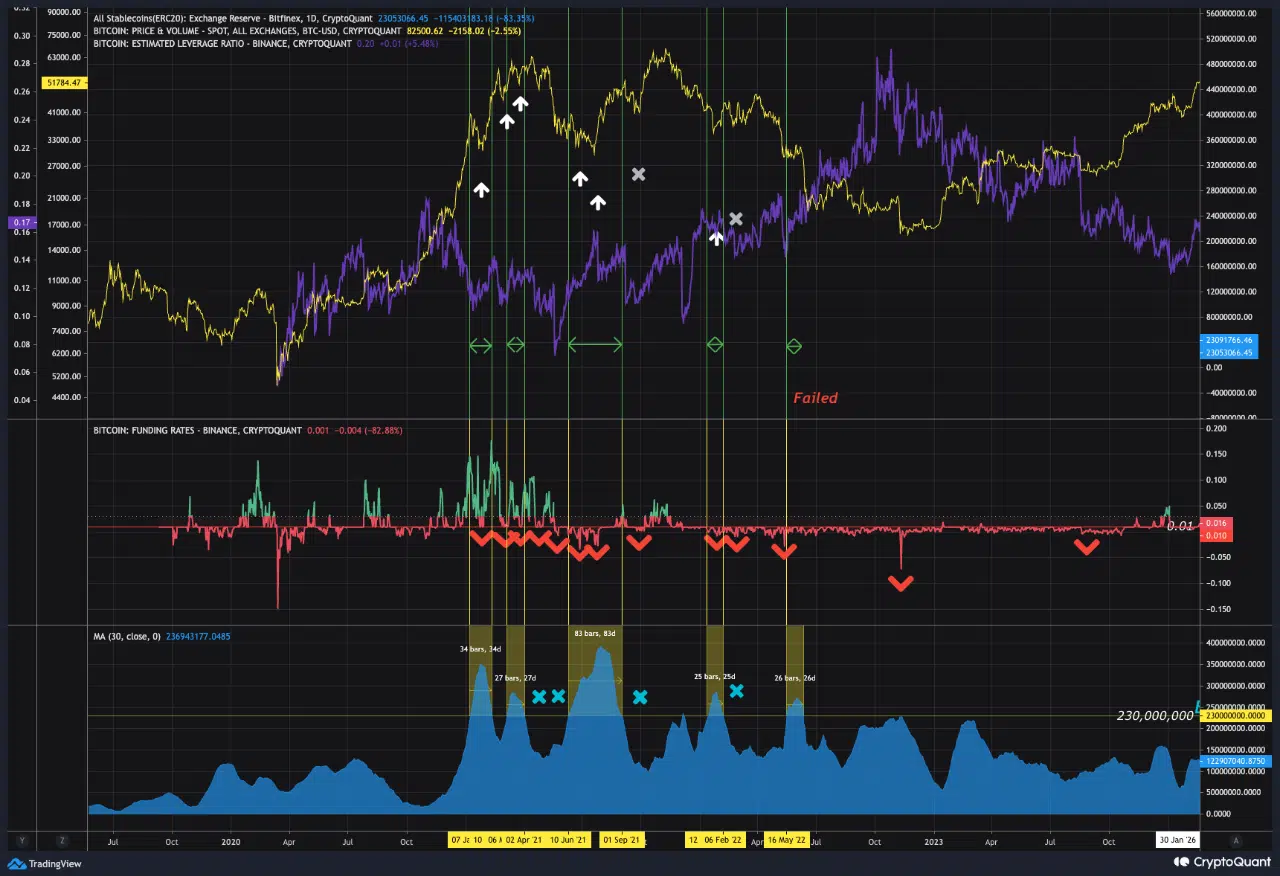The image size is (1280, 876).
Task: Click the 01 Sep '21 date marker
Action: pyautogui.click(x=621, y=840)
